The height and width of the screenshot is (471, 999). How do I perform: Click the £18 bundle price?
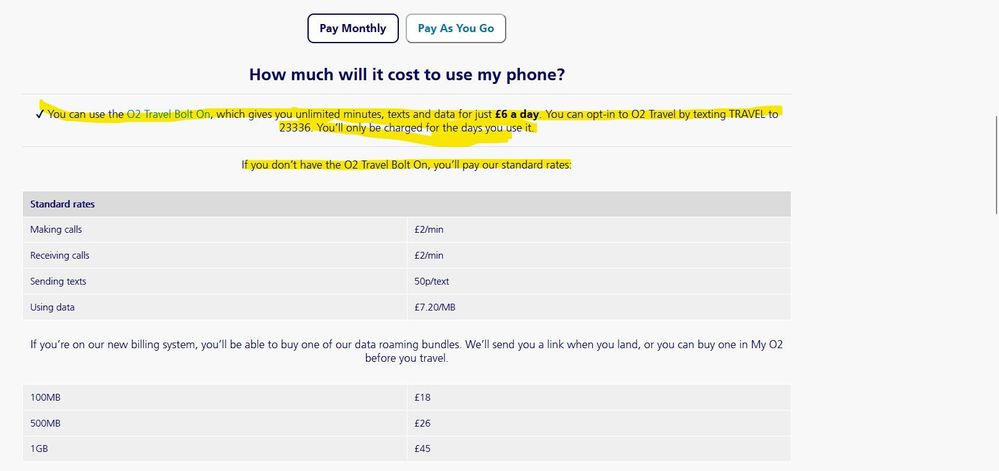coord(422,397)
